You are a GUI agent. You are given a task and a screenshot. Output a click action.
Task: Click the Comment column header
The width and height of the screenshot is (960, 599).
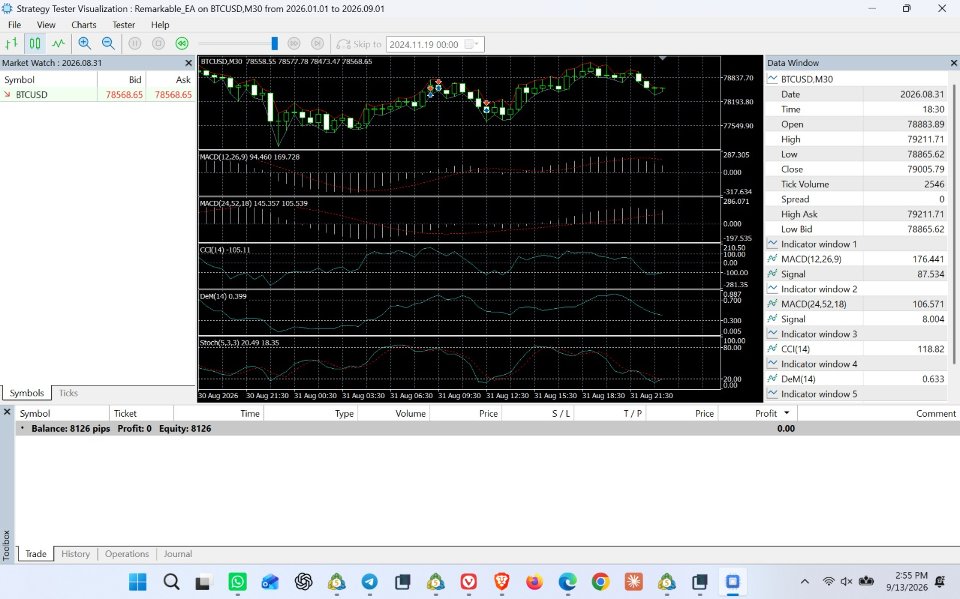(x=878, y=413)
